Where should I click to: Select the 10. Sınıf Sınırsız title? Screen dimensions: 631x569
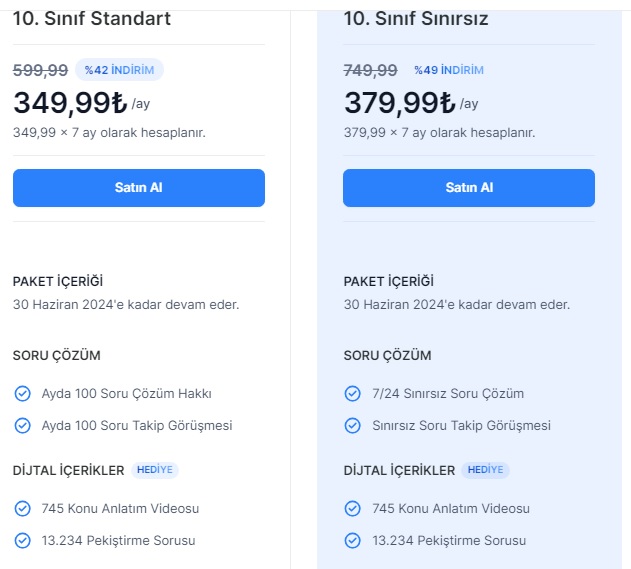[x=416, y=19]
